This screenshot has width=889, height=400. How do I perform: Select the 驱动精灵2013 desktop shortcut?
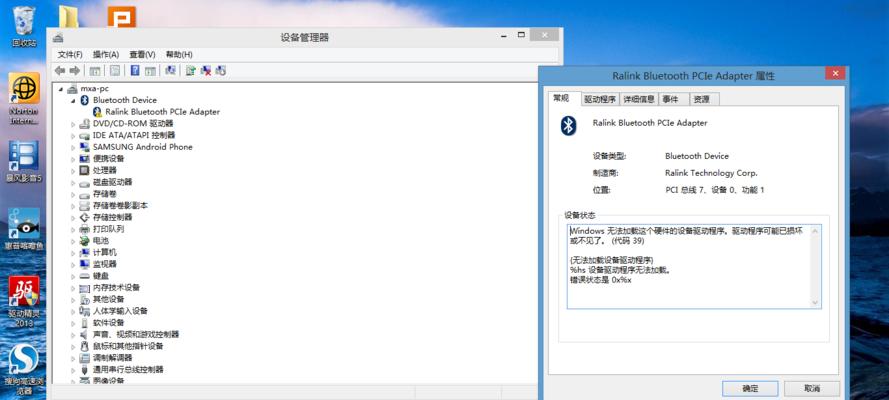tap(23, 301)
